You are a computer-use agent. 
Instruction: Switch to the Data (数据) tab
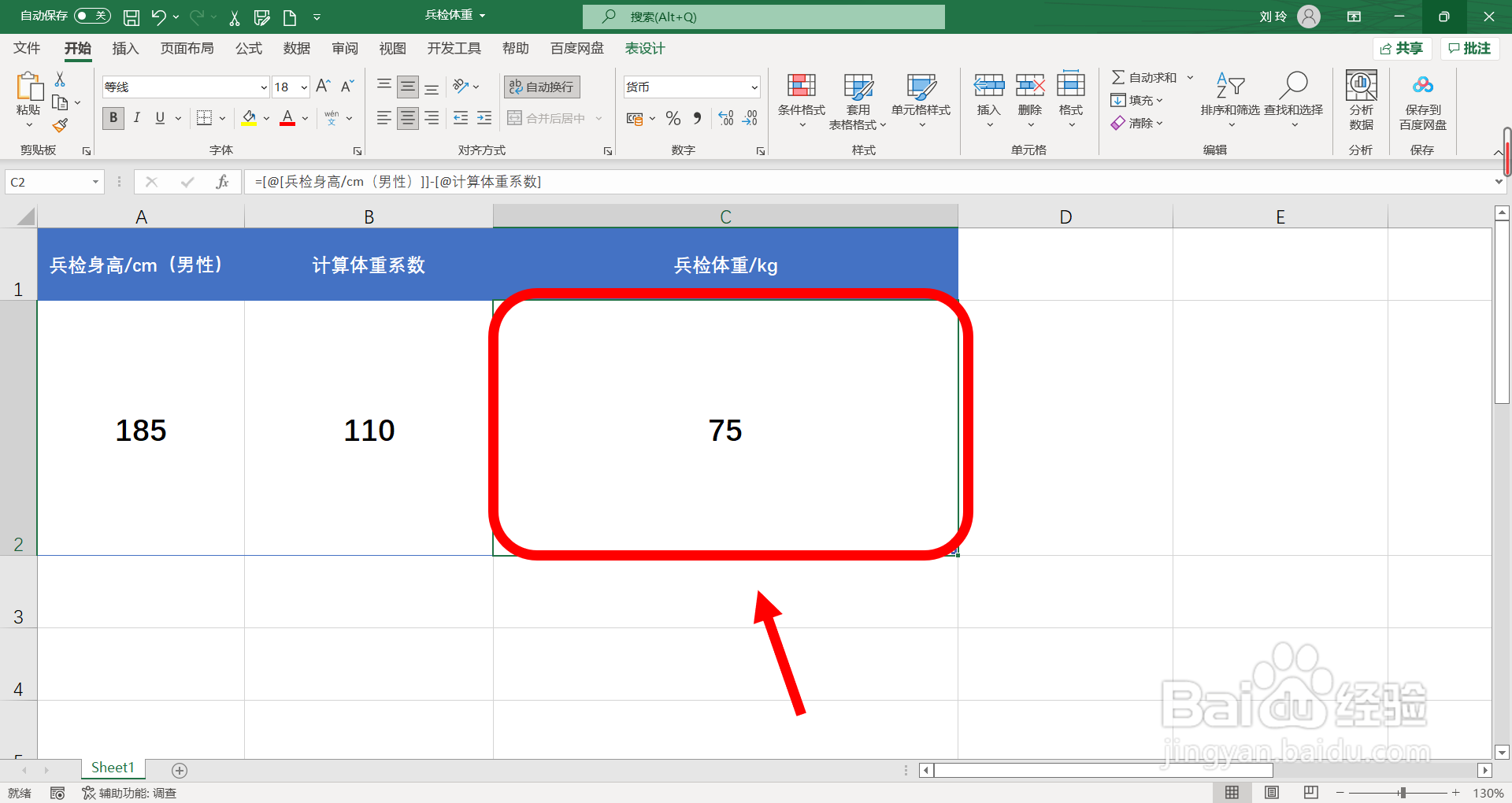pyautogui.click(x=297, y=48)
